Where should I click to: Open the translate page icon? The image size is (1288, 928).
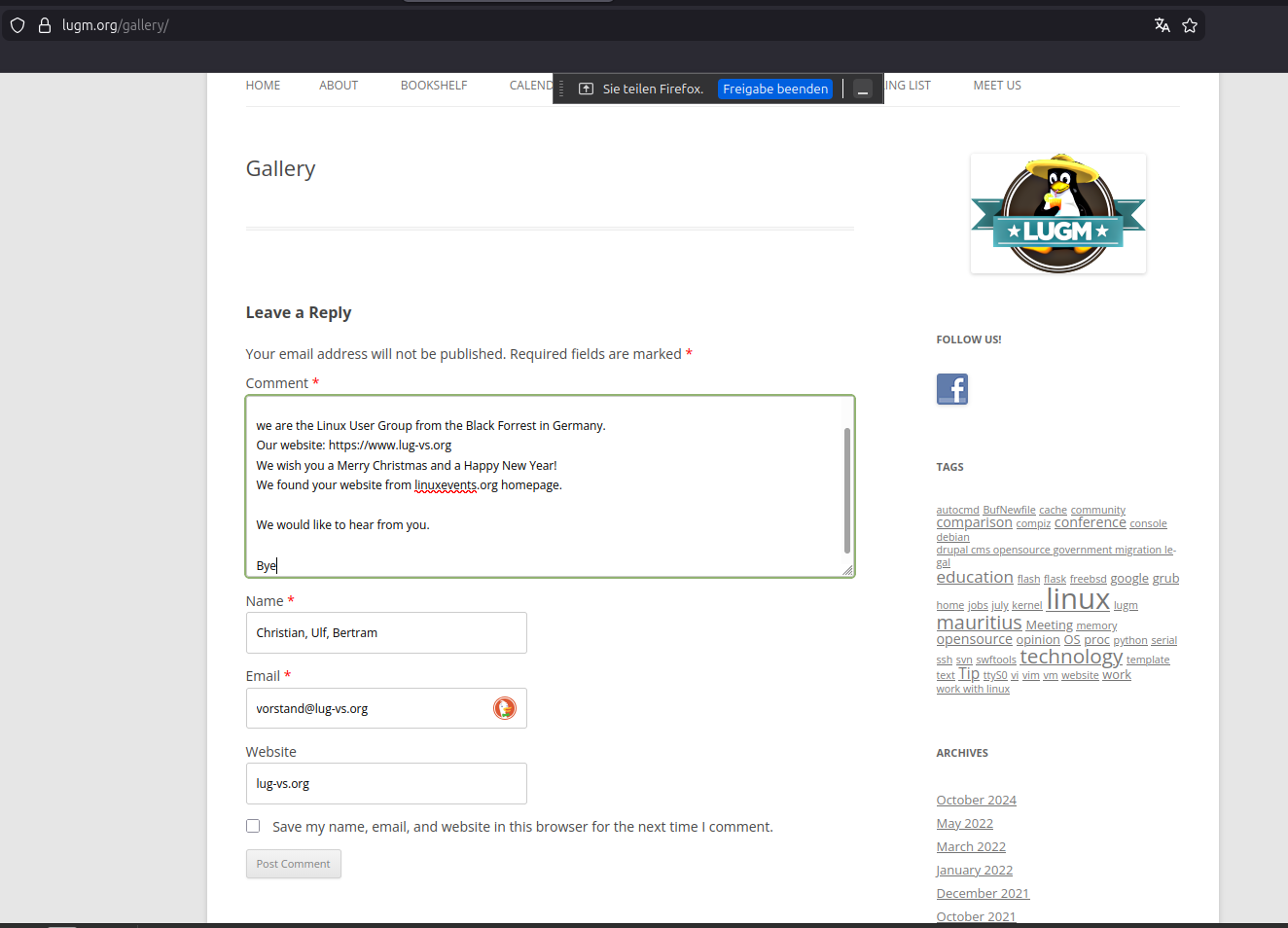[x=1162, y=25]
